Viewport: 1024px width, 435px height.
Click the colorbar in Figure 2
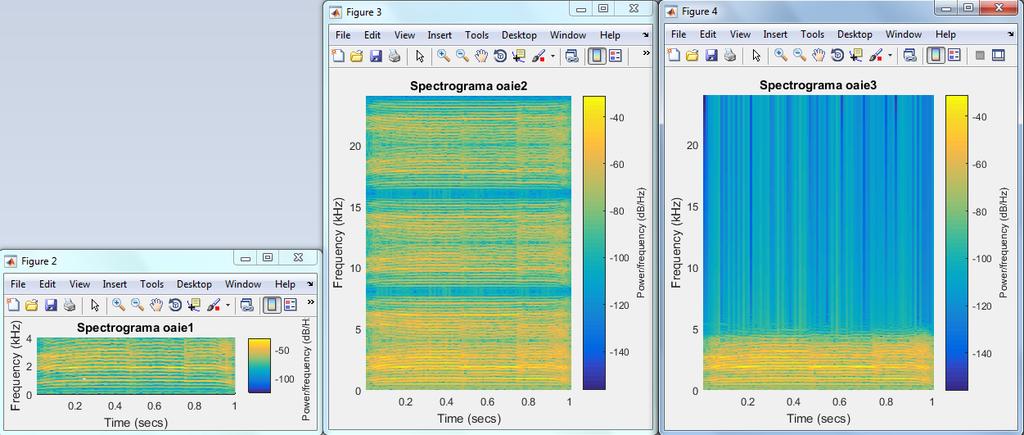click(259, 366)
